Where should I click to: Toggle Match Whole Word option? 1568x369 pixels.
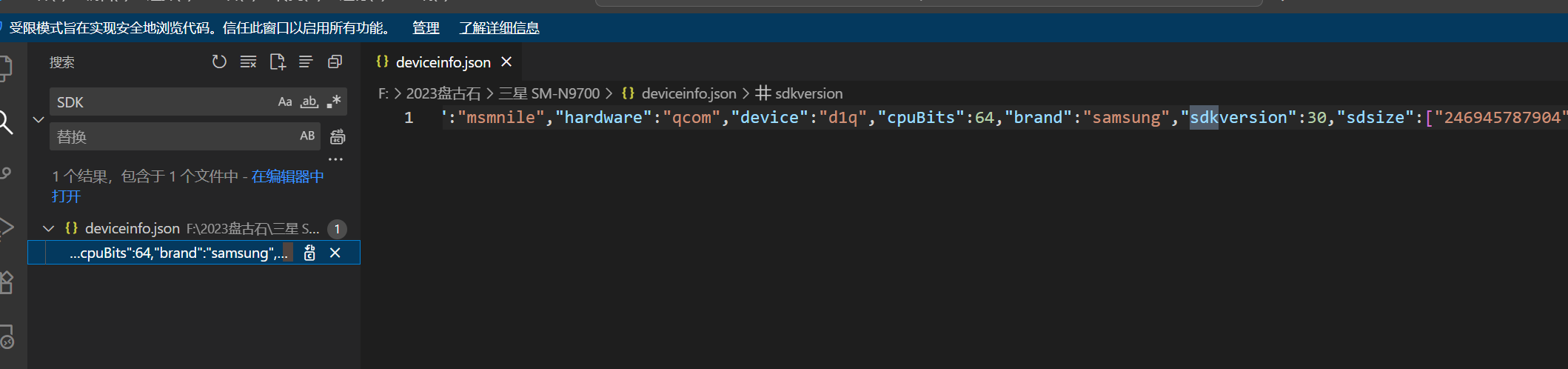pyautogui.click(x=309, y=102)
